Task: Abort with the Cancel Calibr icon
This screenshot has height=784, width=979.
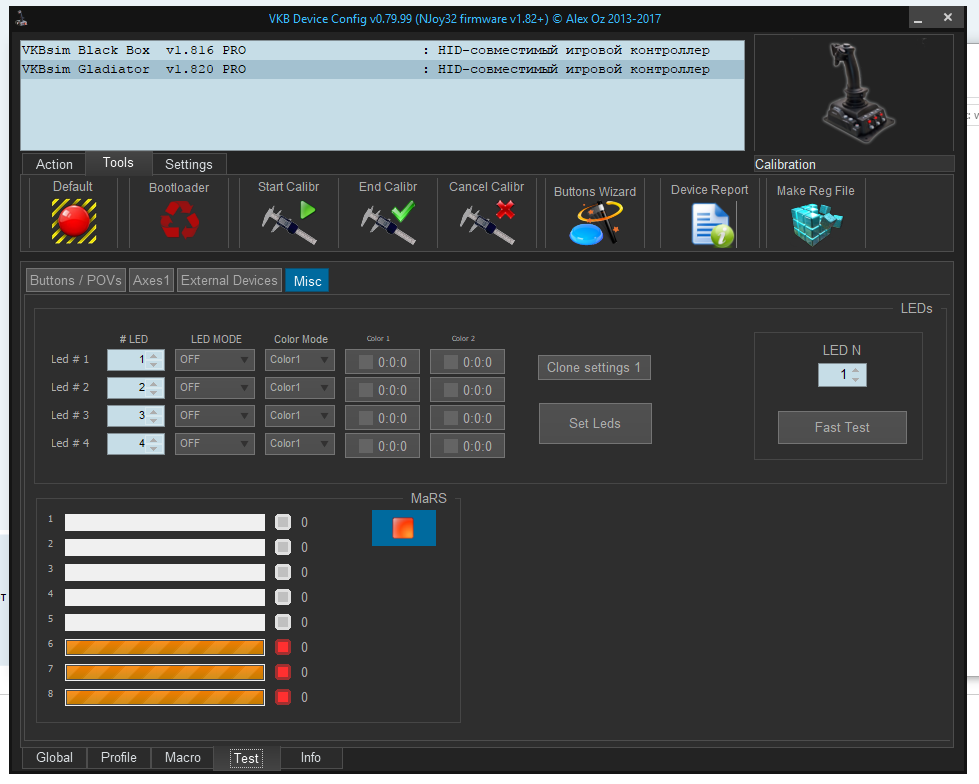Action: [487, 222]
